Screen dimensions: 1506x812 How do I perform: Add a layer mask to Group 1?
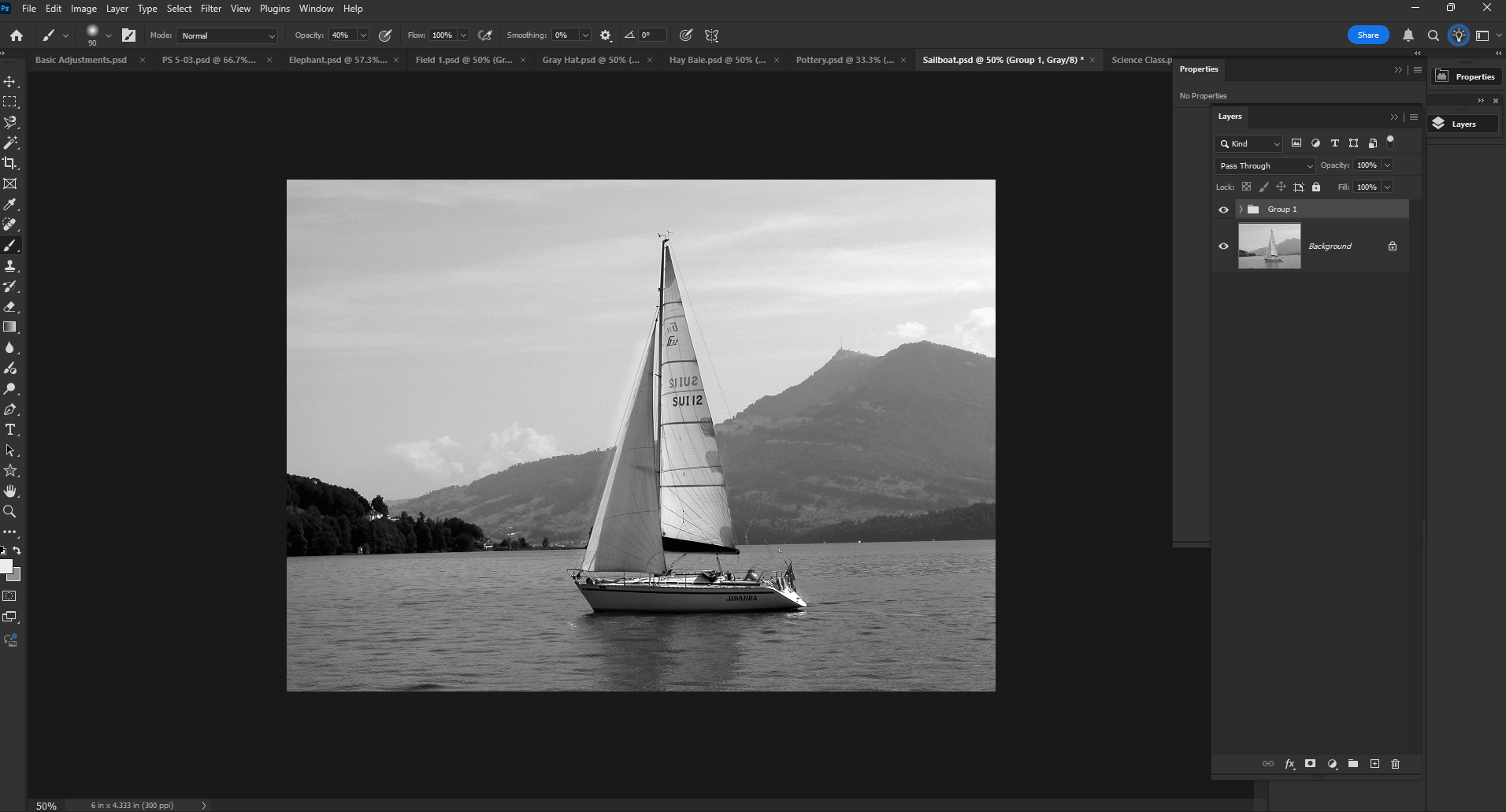1310,764
